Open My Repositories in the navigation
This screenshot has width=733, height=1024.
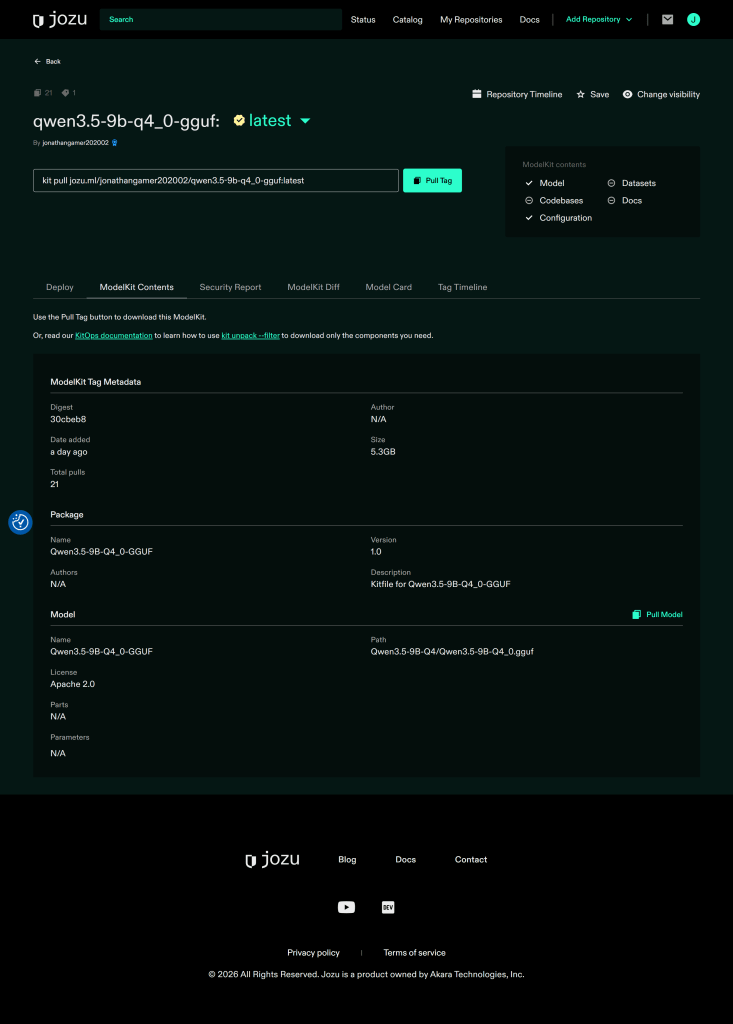coord(471,20)
